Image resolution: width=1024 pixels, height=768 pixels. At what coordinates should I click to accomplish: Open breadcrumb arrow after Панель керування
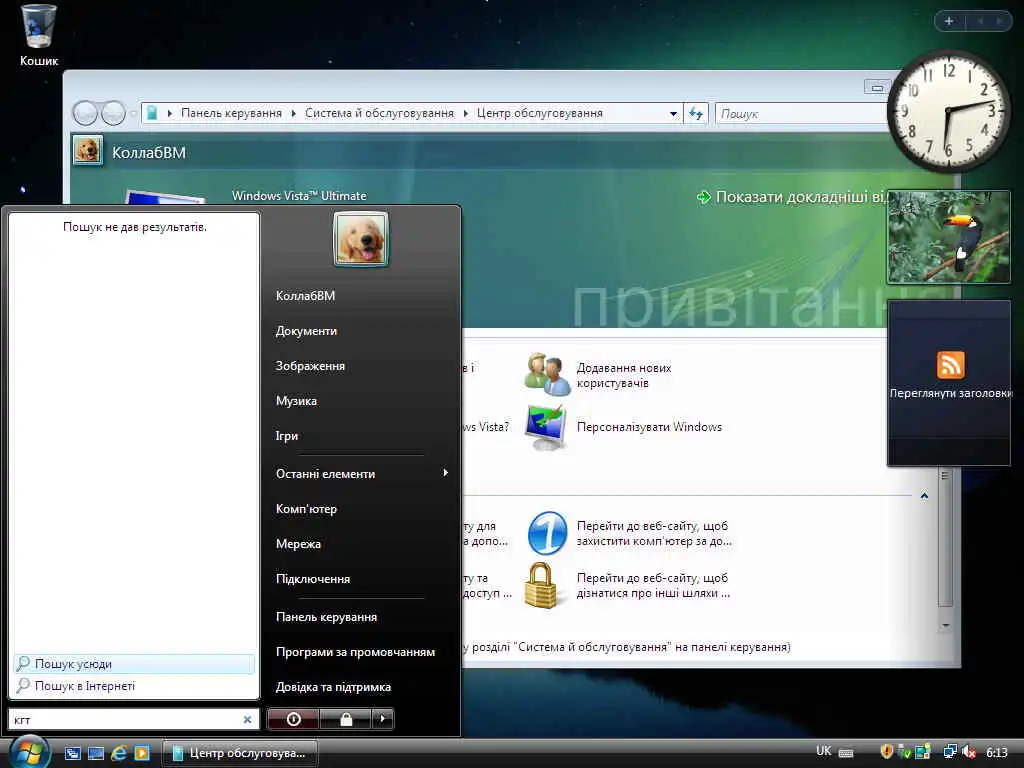coord(294,114)
